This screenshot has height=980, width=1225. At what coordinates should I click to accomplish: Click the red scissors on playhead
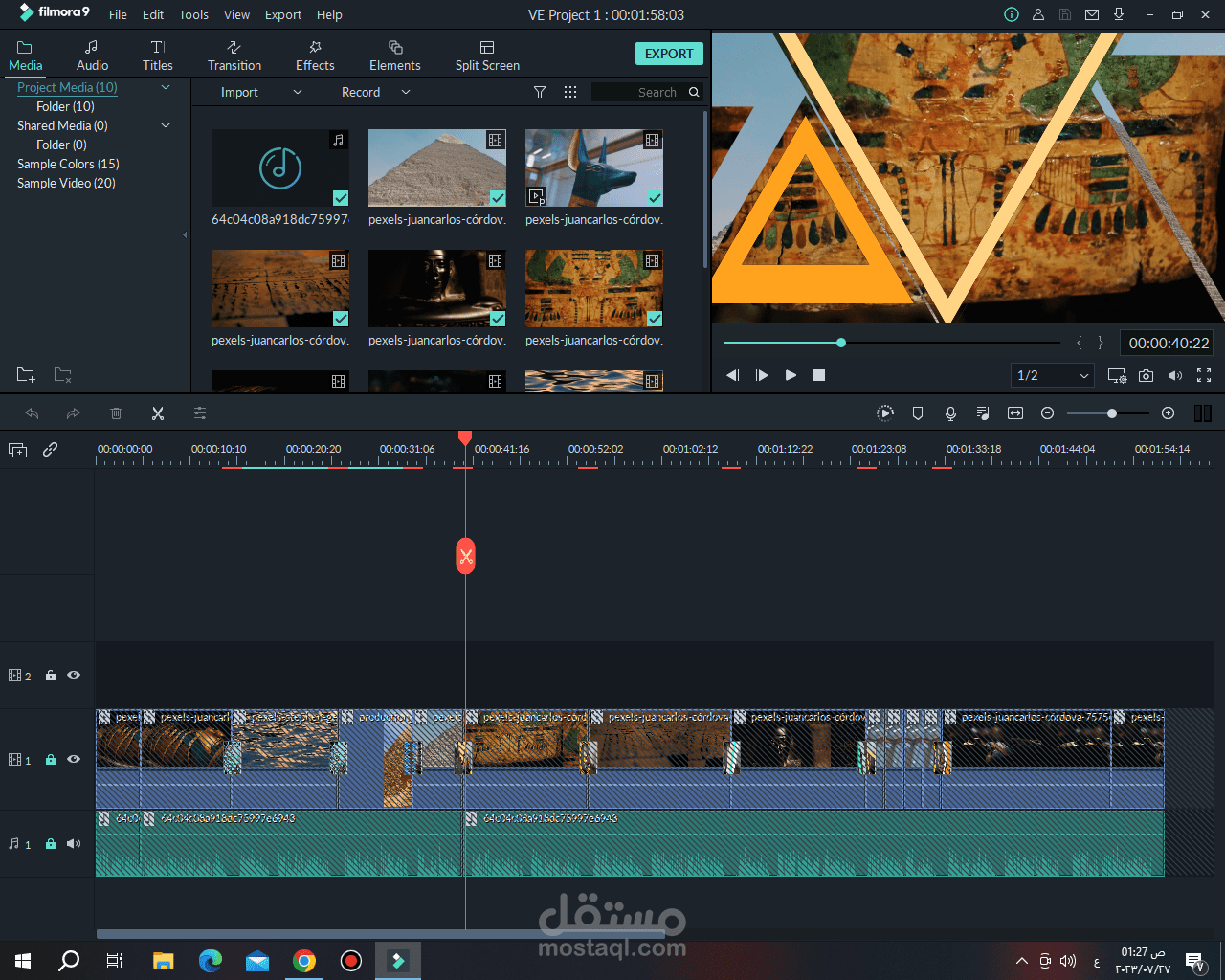tap(465, 557)
